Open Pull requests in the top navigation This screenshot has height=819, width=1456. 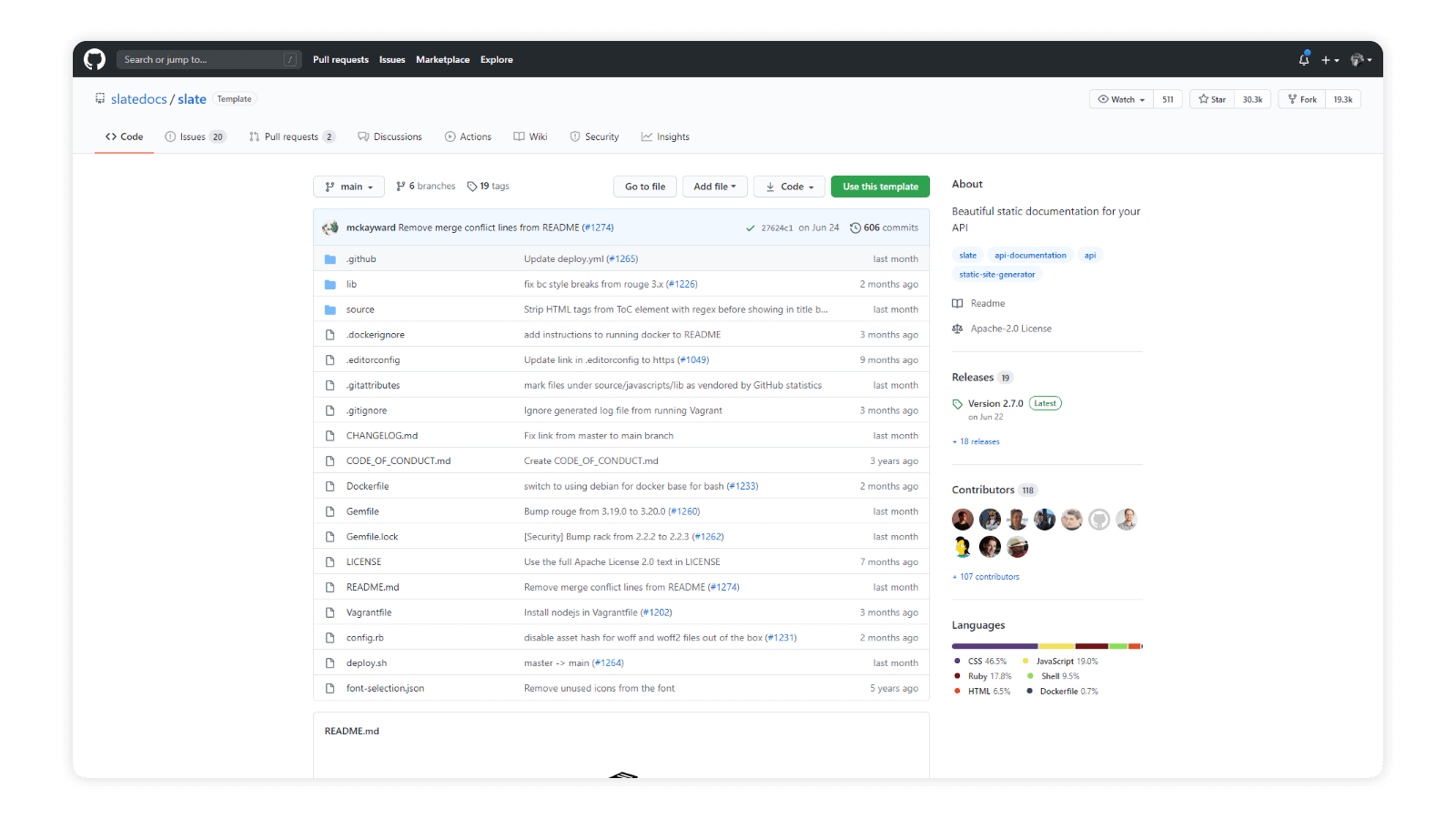[340, 60]
